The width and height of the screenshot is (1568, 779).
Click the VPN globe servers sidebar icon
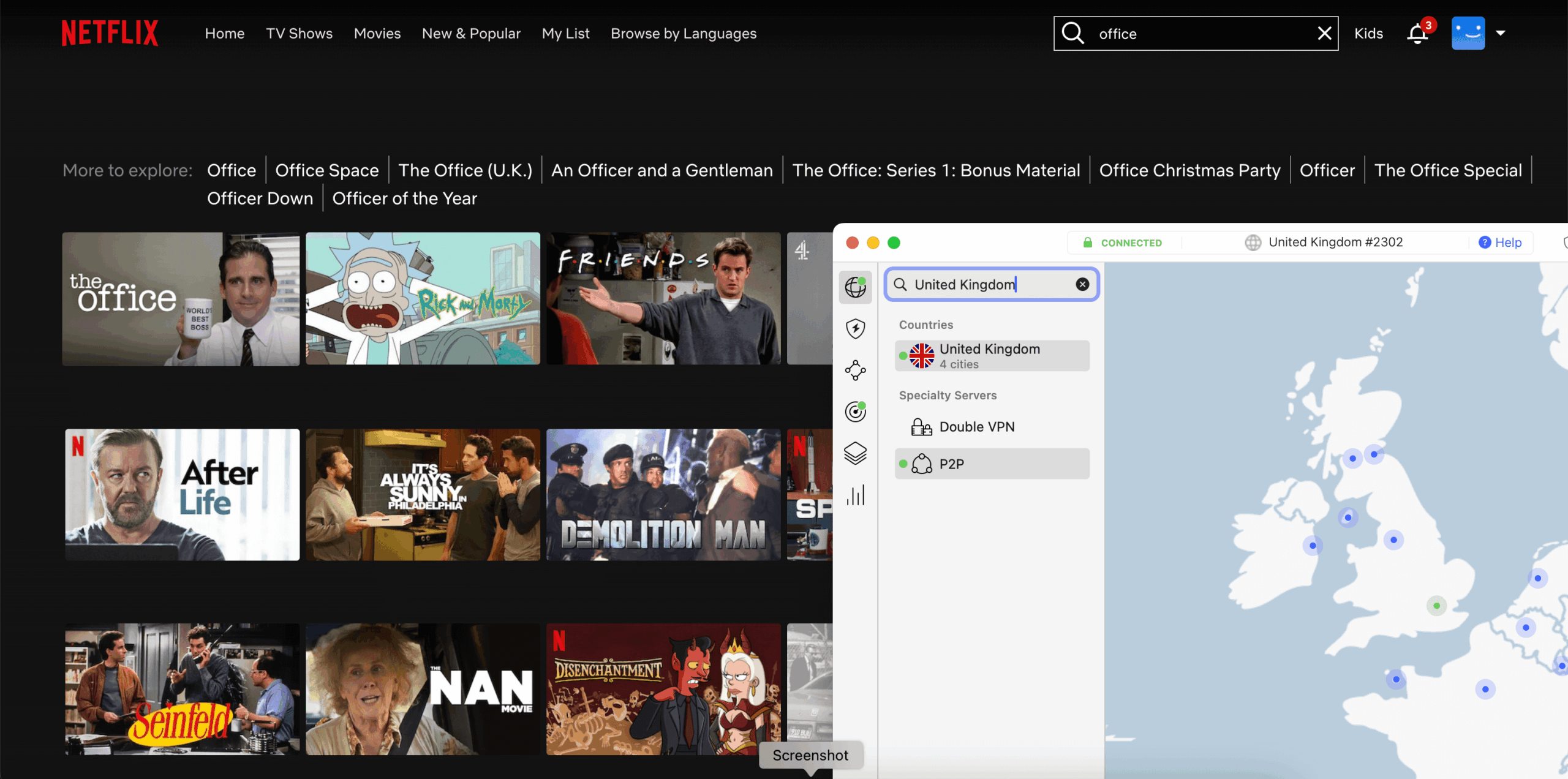[855, 287]
